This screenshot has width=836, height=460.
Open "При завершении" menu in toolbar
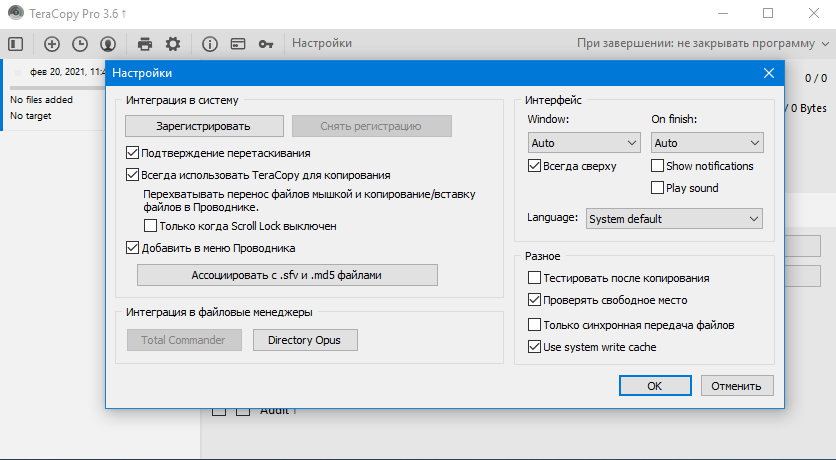pos(703,44)
